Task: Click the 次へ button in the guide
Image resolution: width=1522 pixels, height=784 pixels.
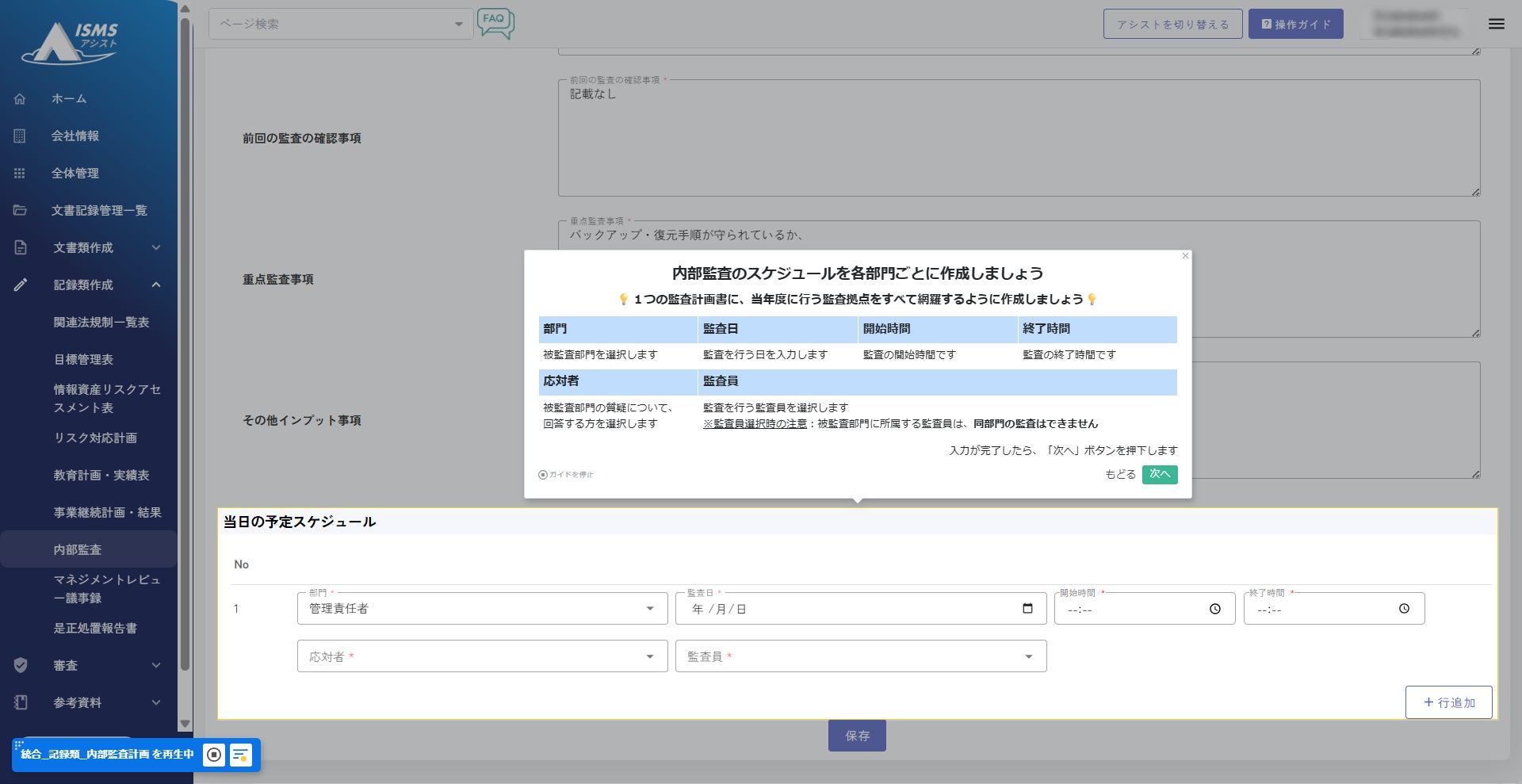Action: [x=1159, y=474]
